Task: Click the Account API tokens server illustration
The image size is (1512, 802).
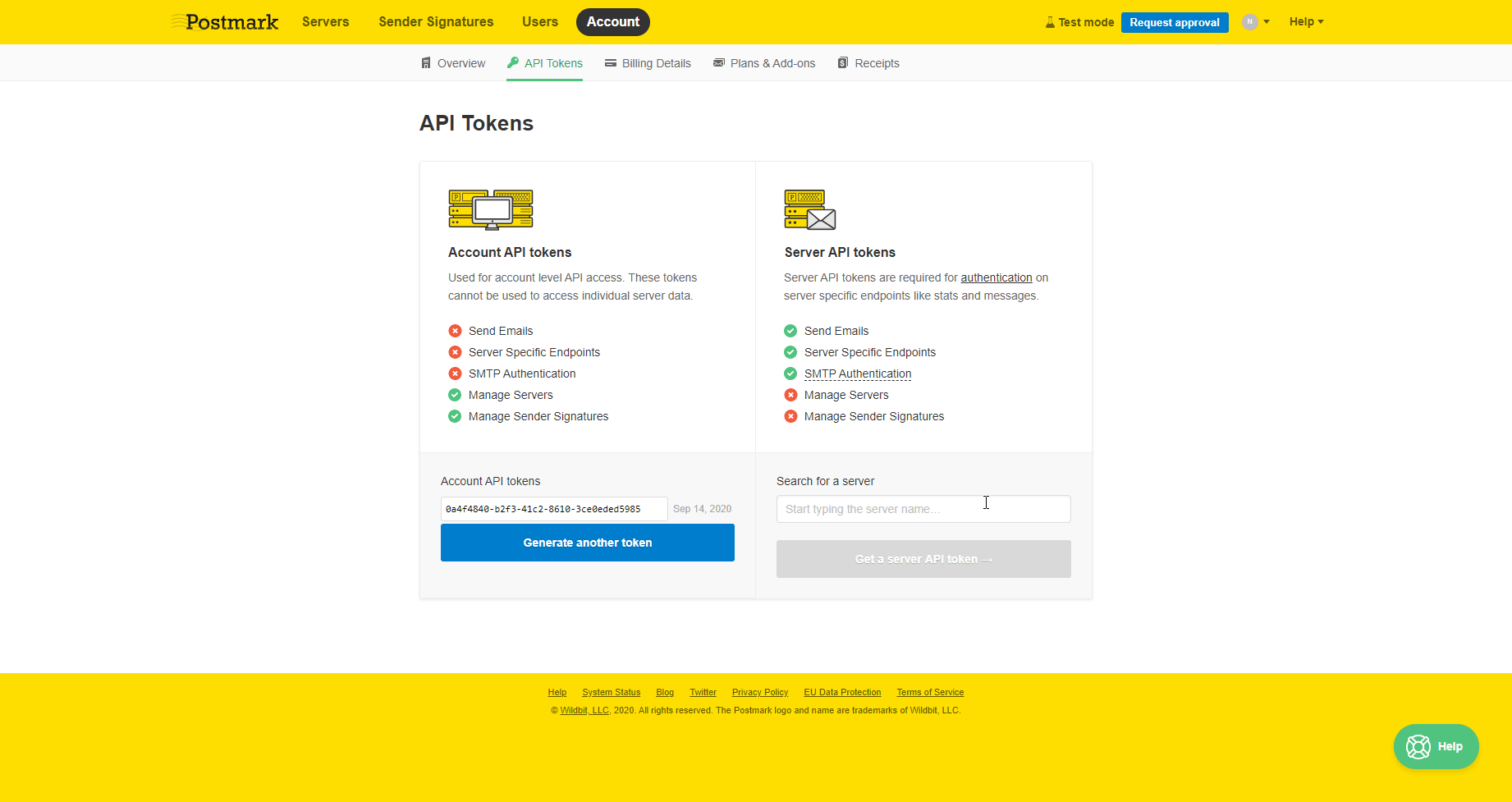Action: click(x=490, y=209)
